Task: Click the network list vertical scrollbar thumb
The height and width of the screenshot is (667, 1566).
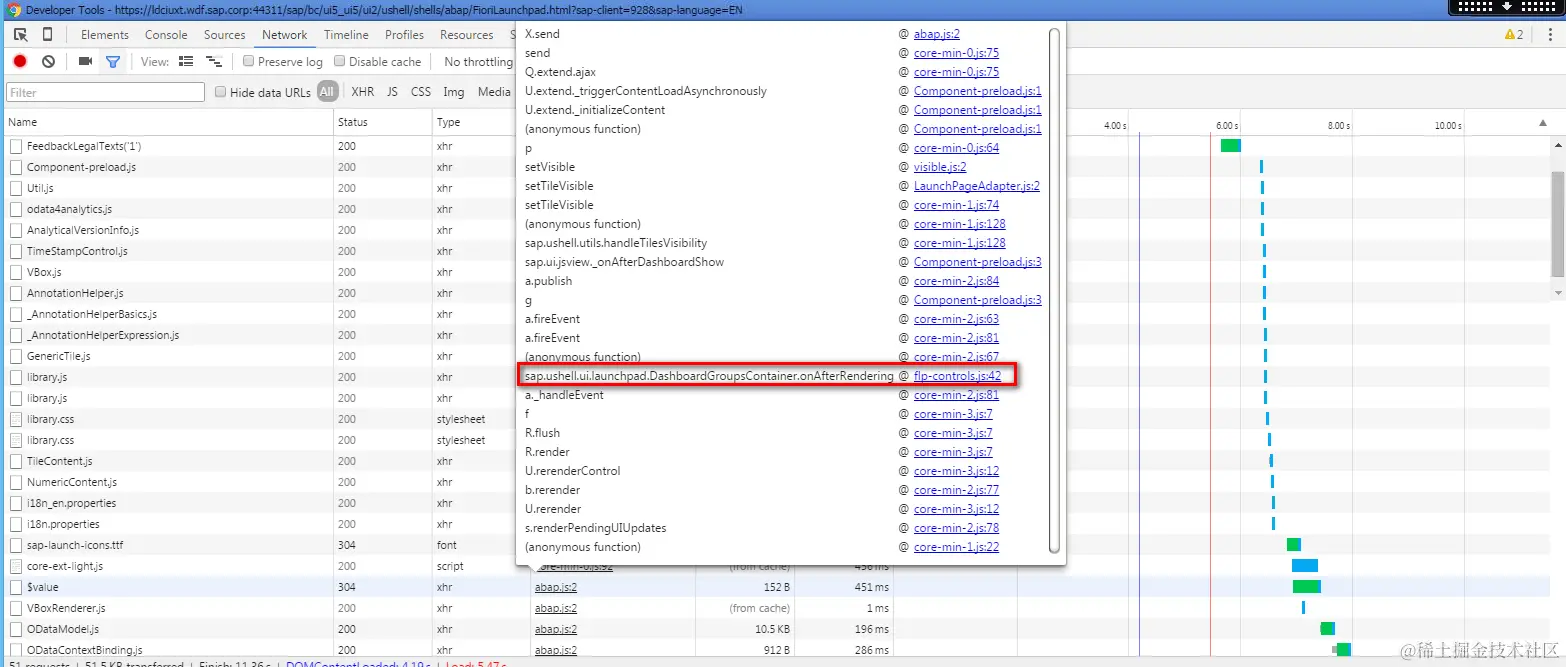Action: coord(1558,222)
